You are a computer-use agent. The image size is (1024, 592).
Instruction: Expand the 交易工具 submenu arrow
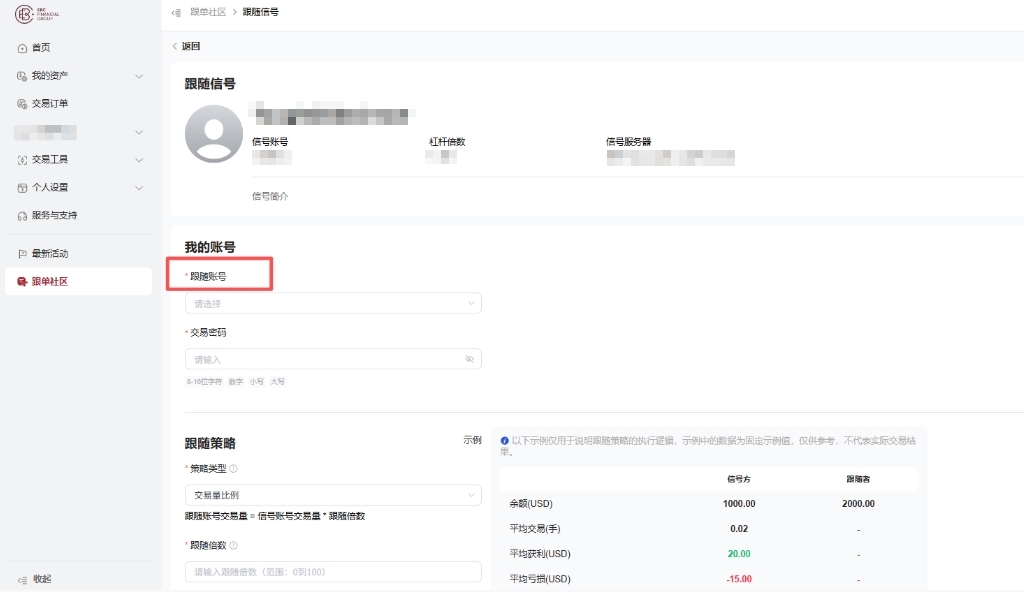click(139, 160)
